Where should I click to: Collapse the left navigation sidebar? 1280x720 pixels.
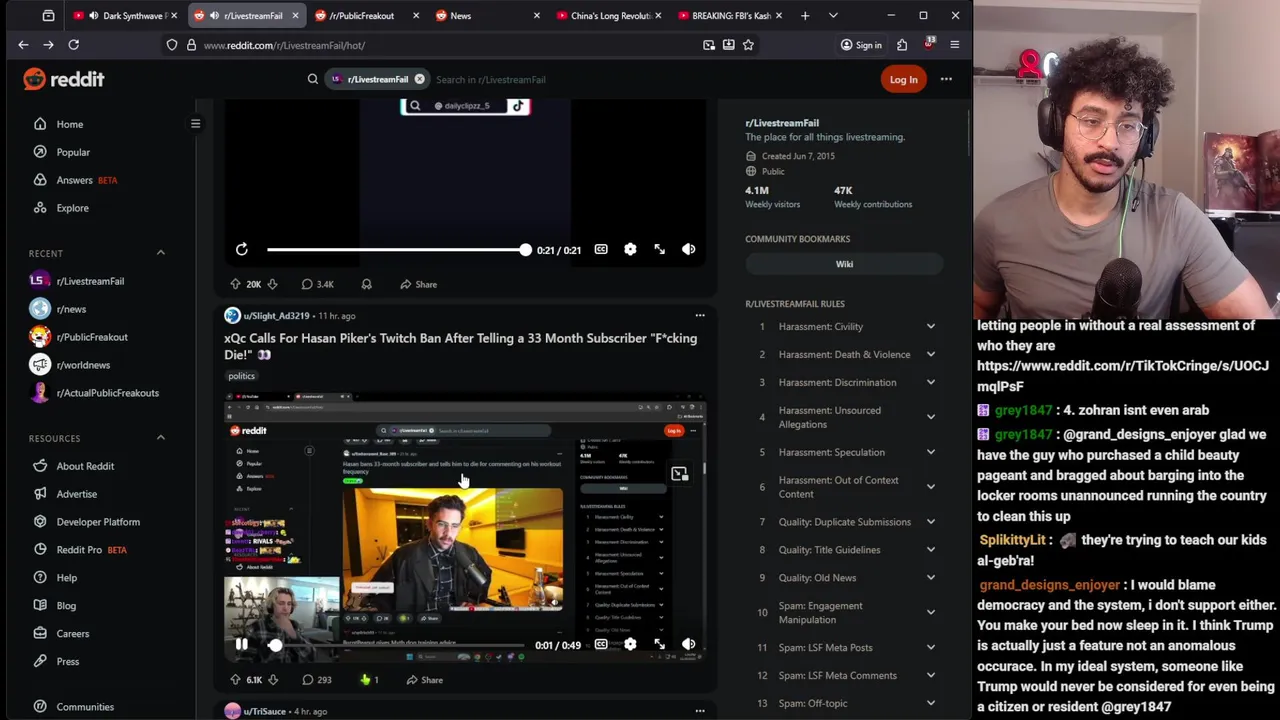point(195,124)
